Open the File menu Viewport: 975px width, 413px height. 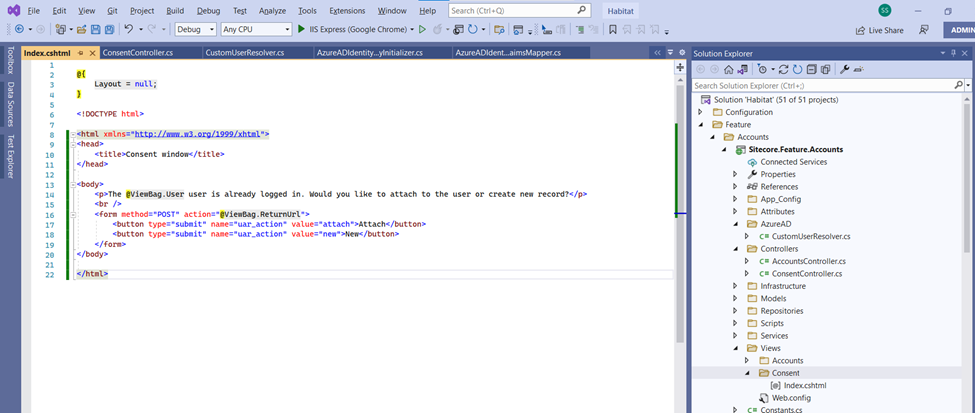tap(34, 11)
